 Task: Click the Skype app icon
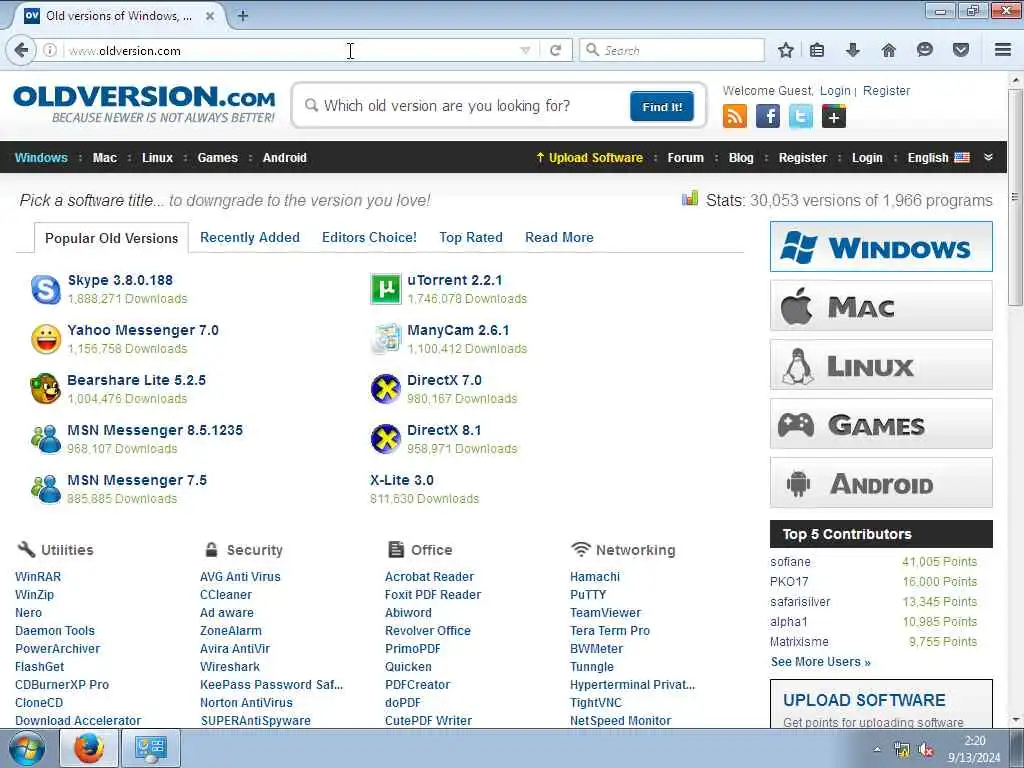(46, 289)
